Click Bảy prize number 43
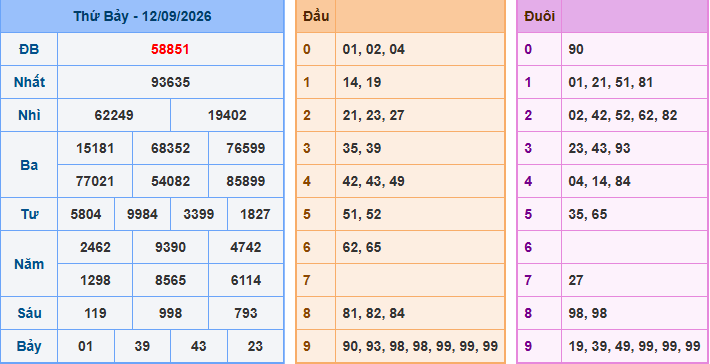 199,346
